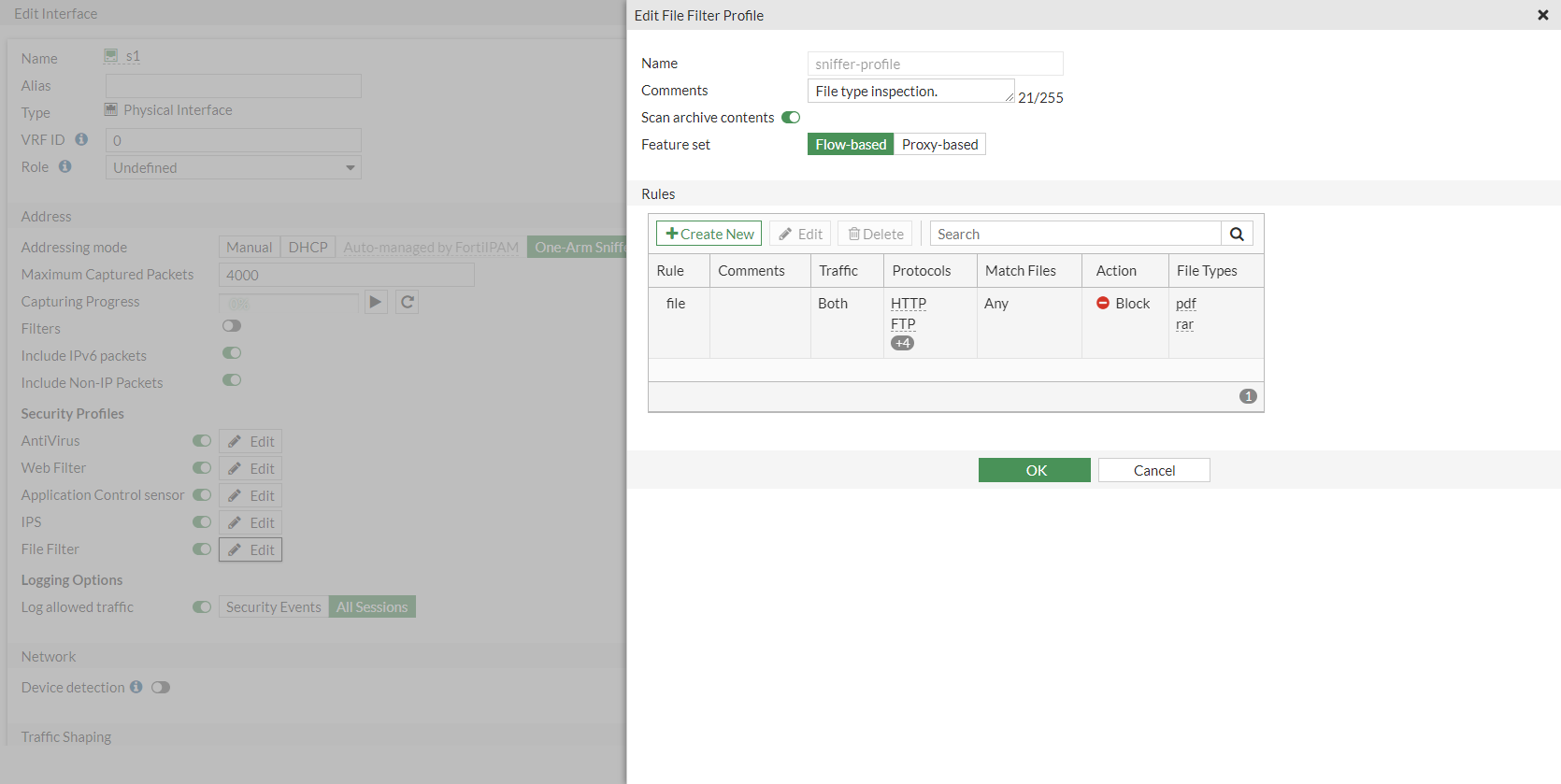Screen dimensions: 1561x784
Task: Choose Auto-managed by FortiIPAM addressing mode
Action: (x=431, y=247)
